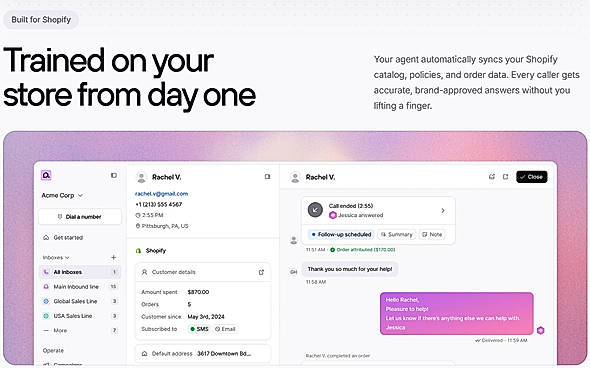Click the pink hexagon icon by Jessica answered
This screenshot has width=590, height=368.
click(x=333, y=215)
